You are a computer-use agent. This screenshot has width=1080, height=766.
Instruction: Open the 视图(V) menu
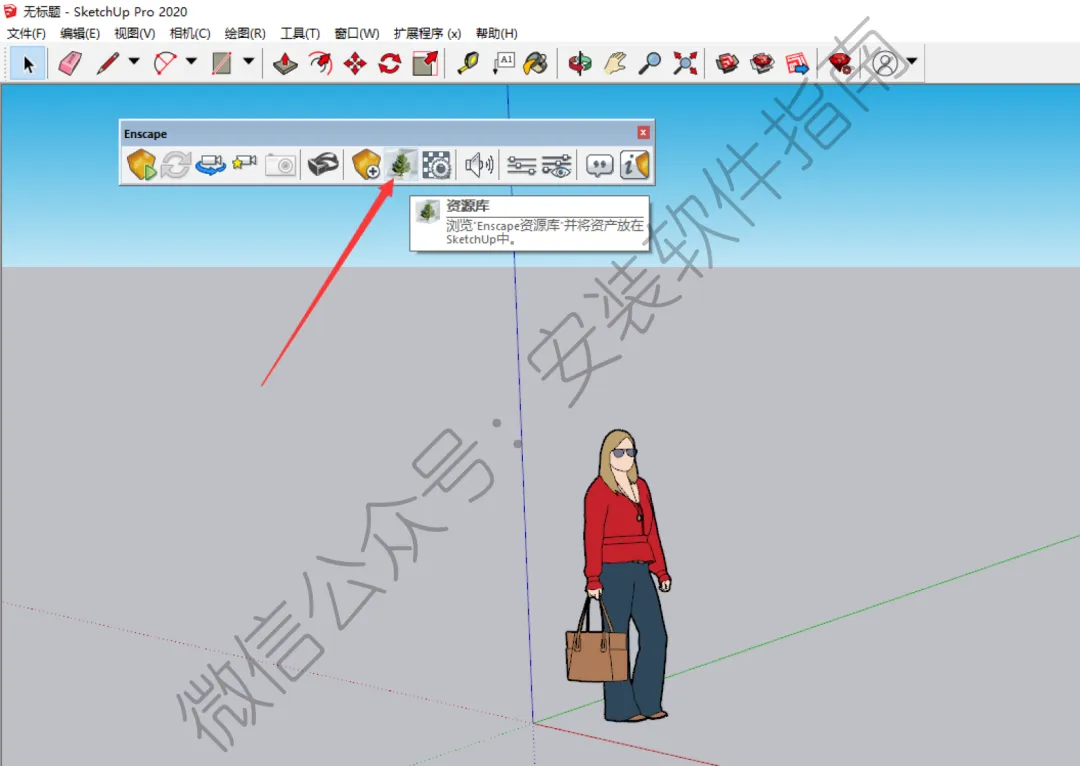134,33
